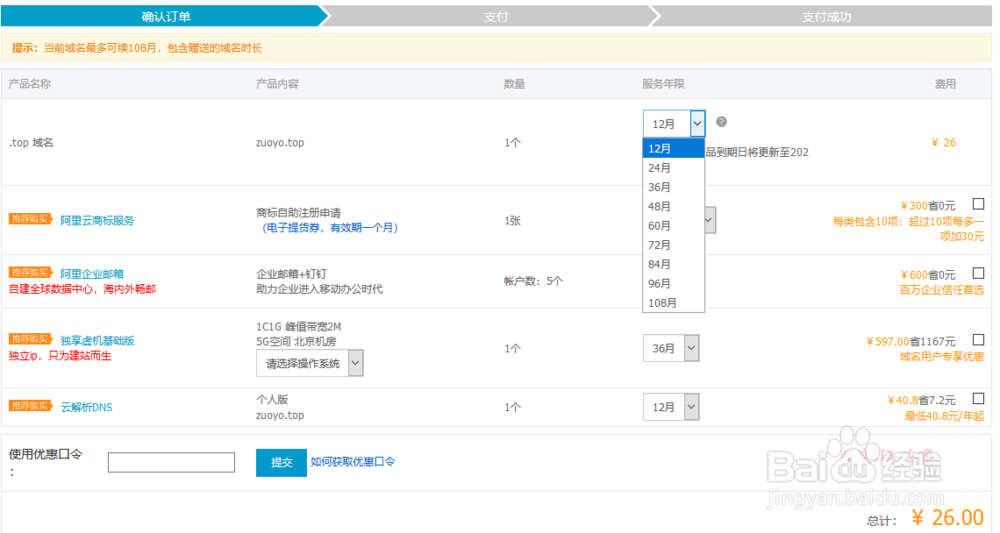The width and height of the screenshot is (1000, 533).
Task: Click the 推荐购买 badge beside 阿里企业邮箱
Action: (x=30, y=272)
